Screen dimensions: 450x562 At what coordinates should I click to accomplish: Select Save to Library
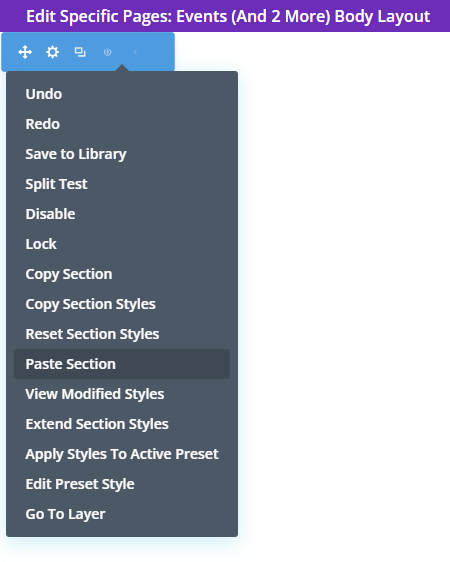point(76,154)
